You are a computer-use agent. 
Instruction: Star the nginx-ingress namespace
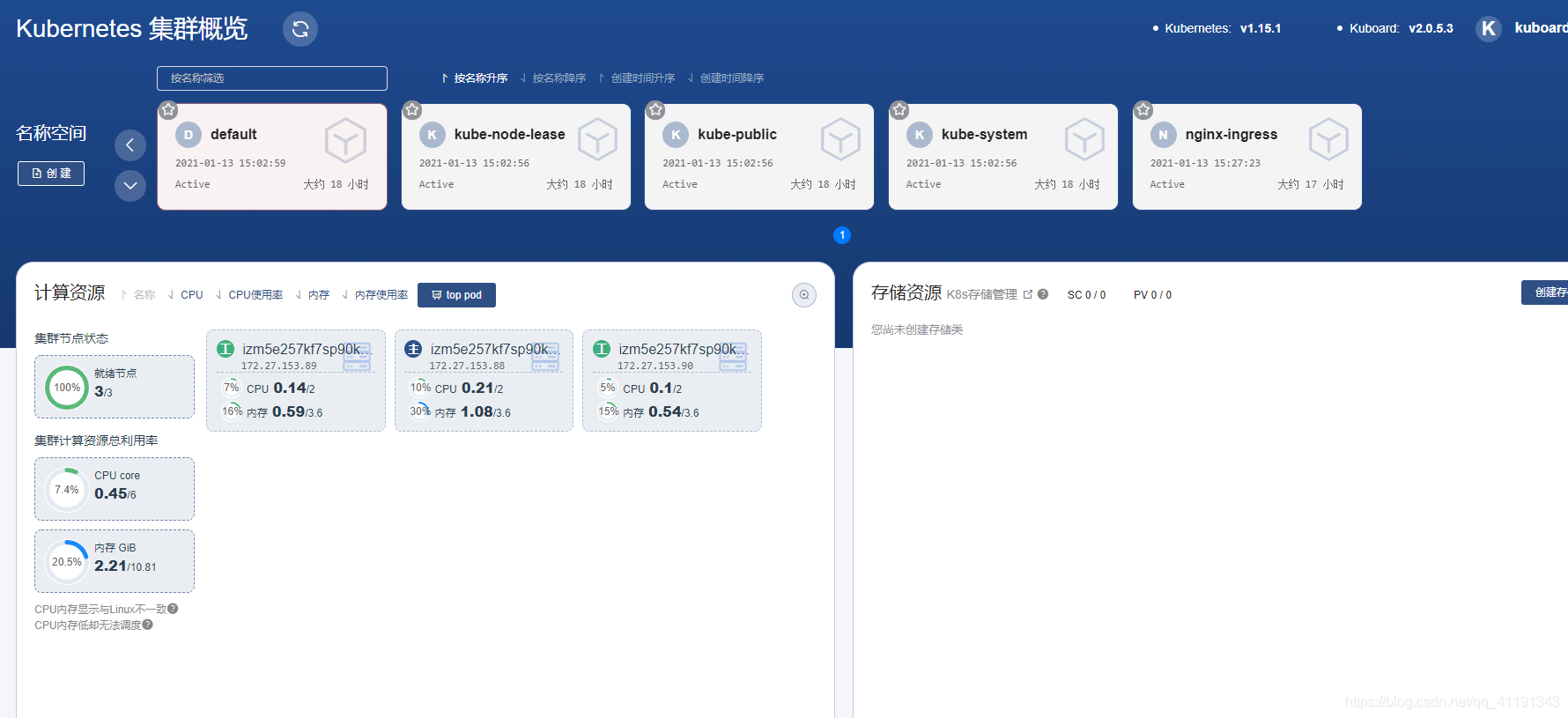point(1143,110)
